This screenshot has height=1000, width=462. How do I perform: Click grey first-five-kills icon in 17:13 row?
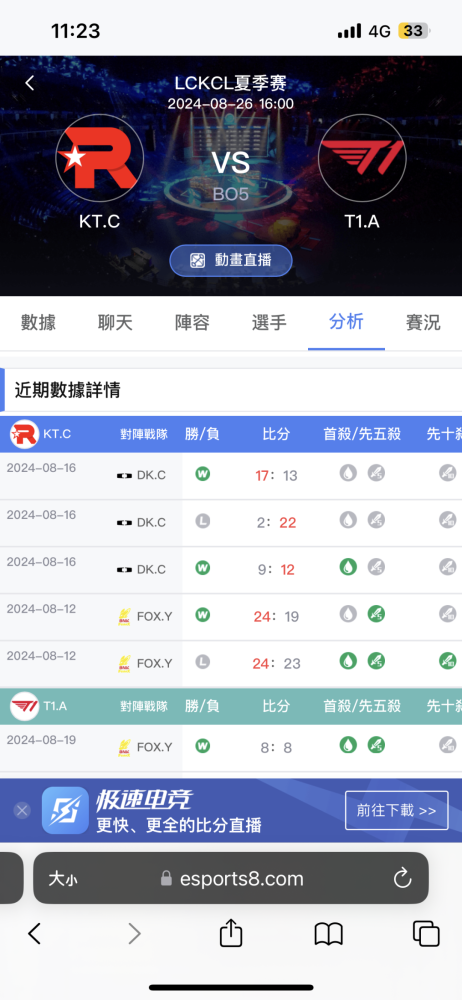[x=376, y=473]
